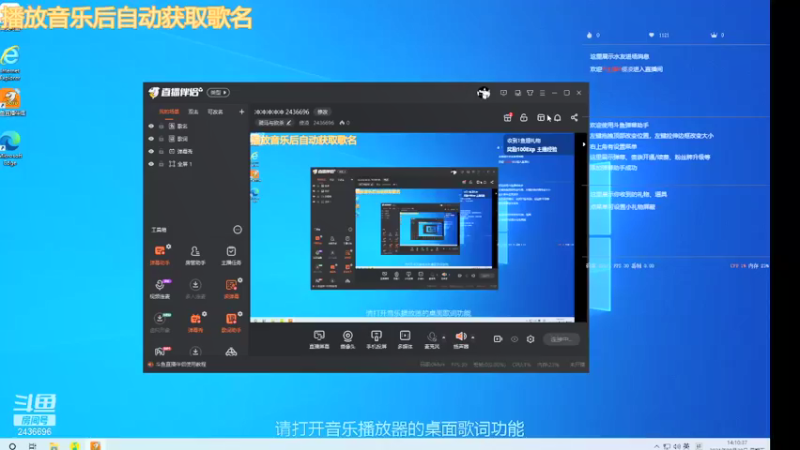Click the lock icon in the room toolbar

(523, 118)
